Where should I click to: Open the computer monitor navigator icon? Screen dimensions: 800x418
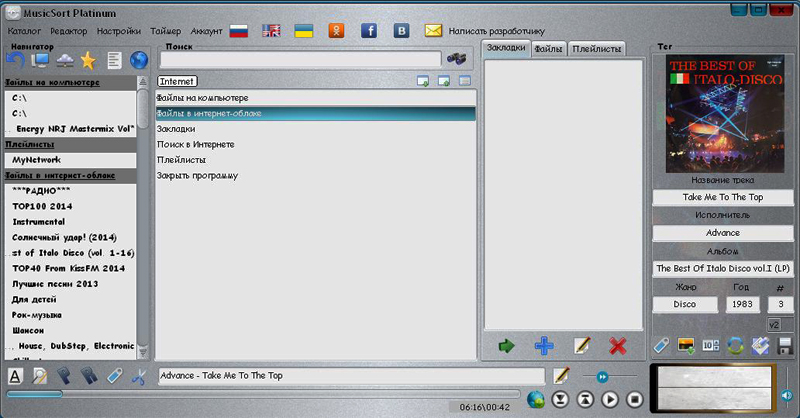(x=40, y=61)
